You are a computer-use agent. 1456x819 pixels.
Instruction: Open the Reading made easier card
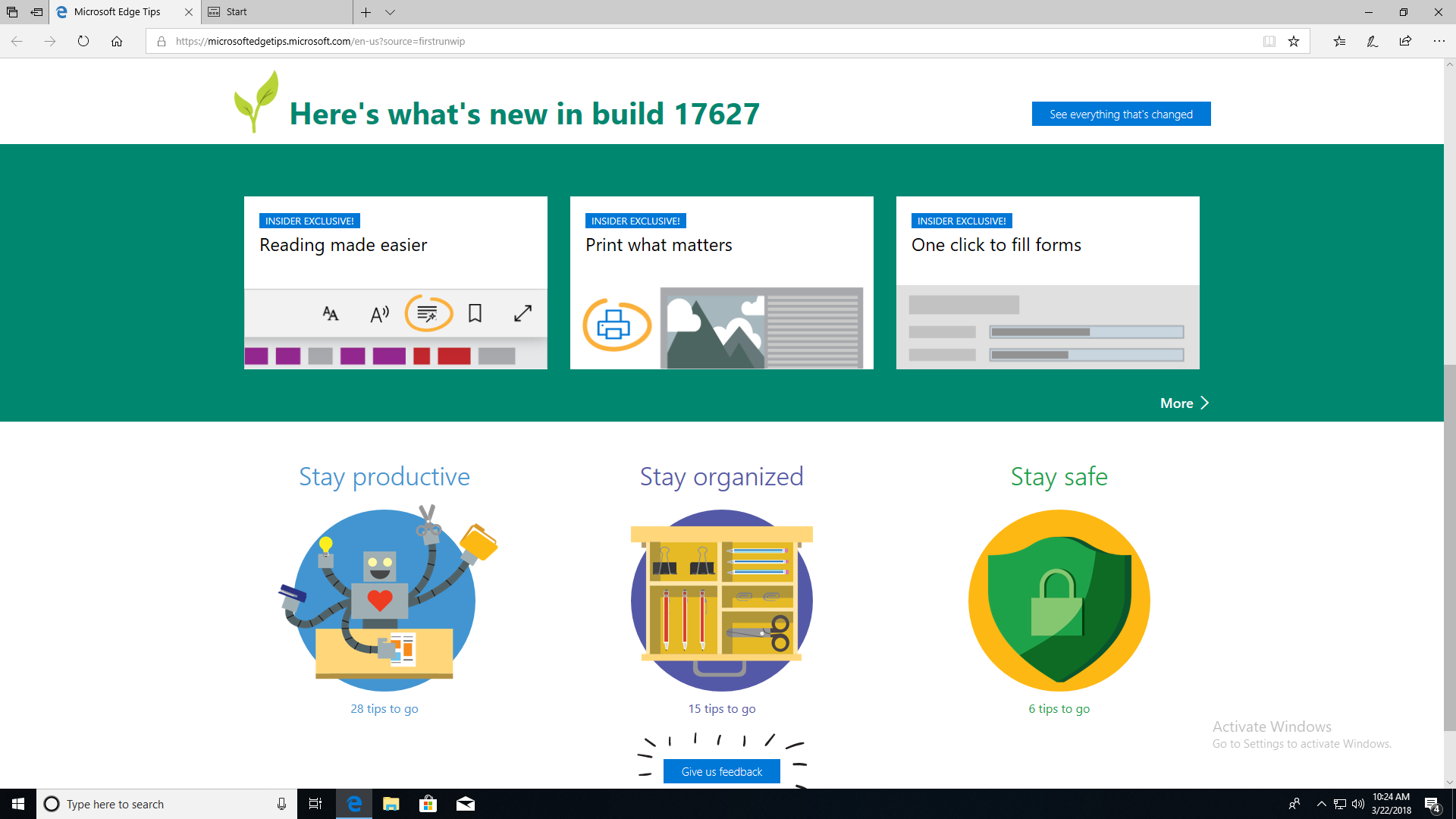(x=396, y=283)
